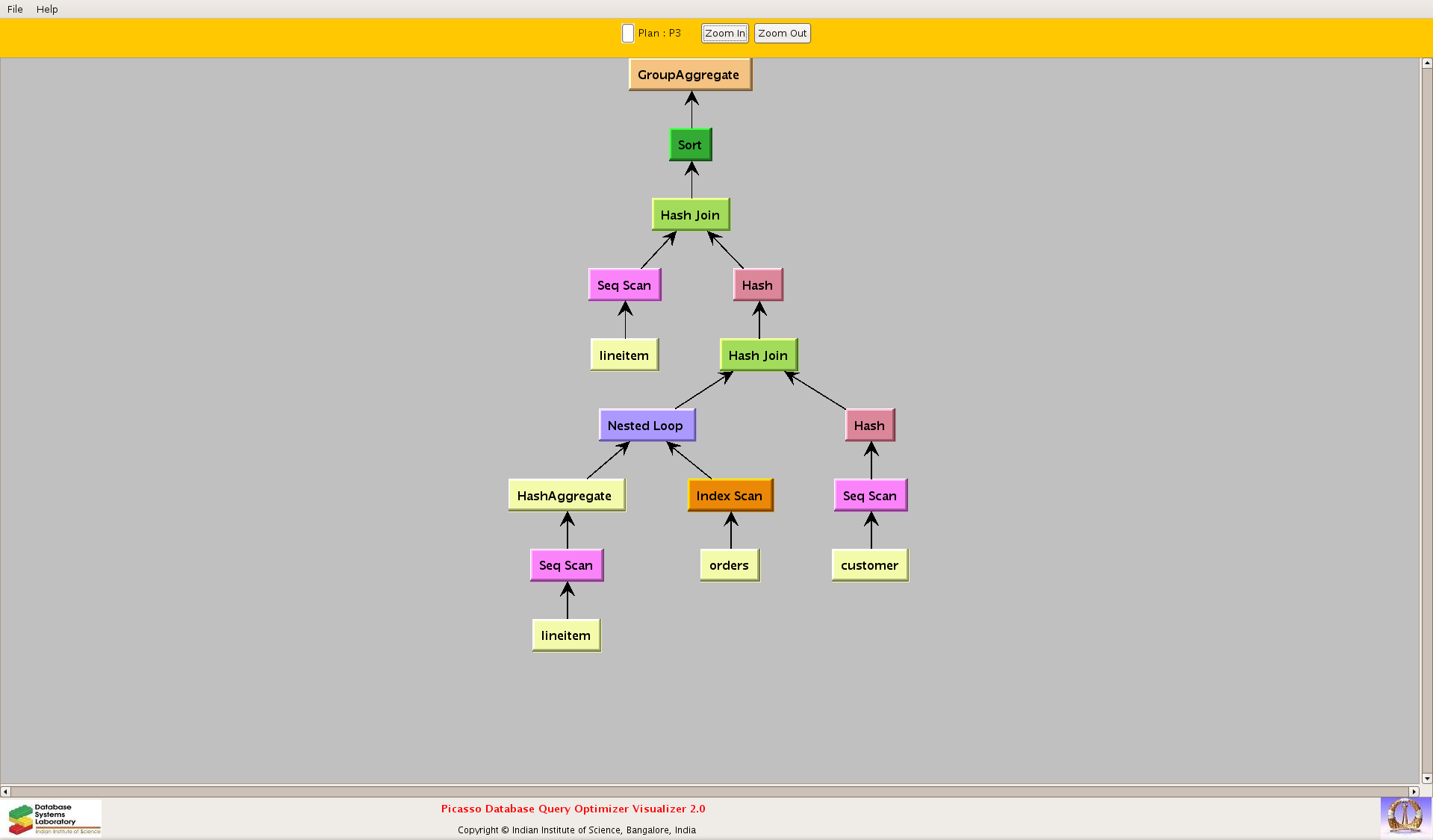Select the GroupAggregate root node
1433x840 pixels.
[x=689, y=75]
